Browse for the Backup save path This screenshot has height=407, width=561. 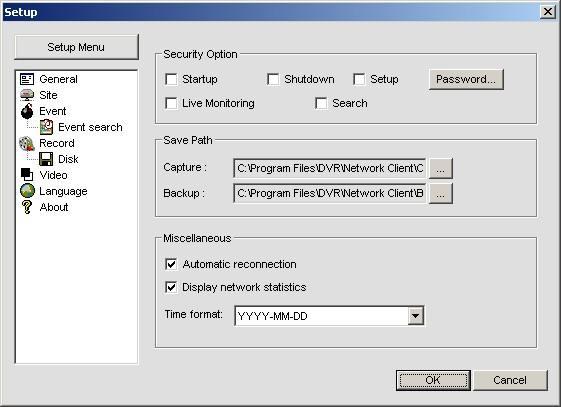point(440,193)
